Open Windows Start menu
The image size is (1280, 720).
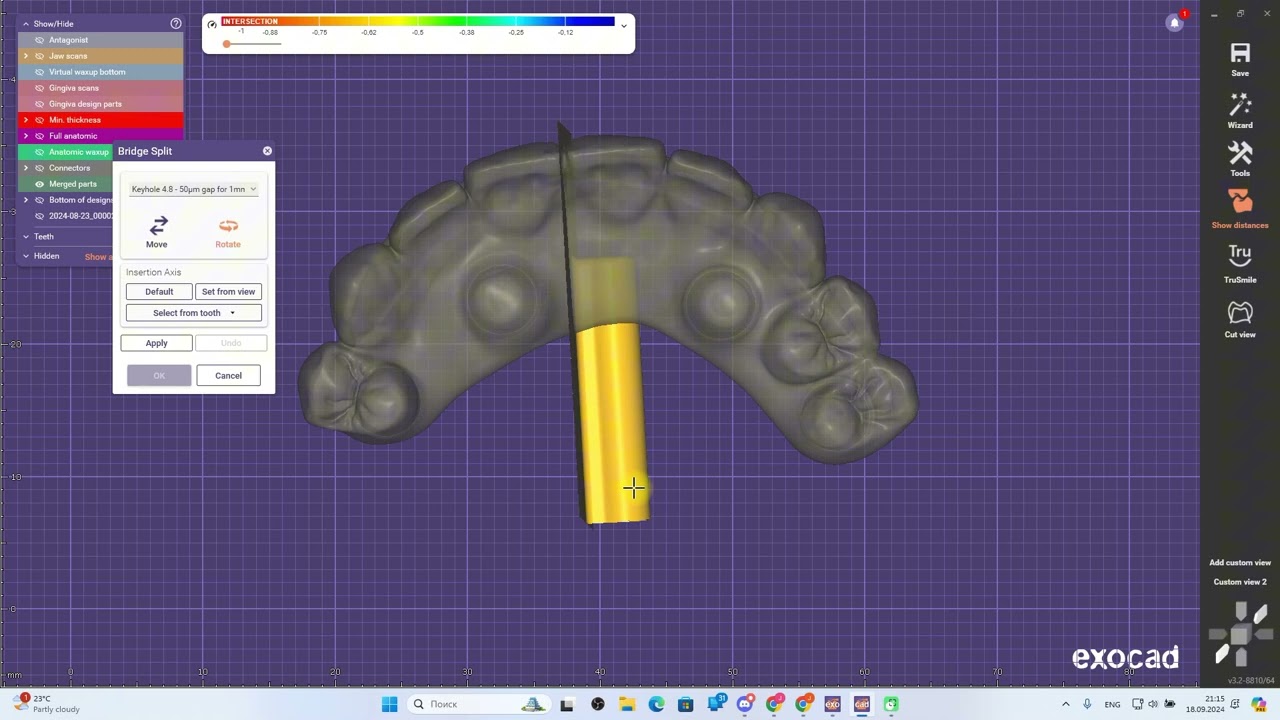pyautogui.click(x=389, y=704)
